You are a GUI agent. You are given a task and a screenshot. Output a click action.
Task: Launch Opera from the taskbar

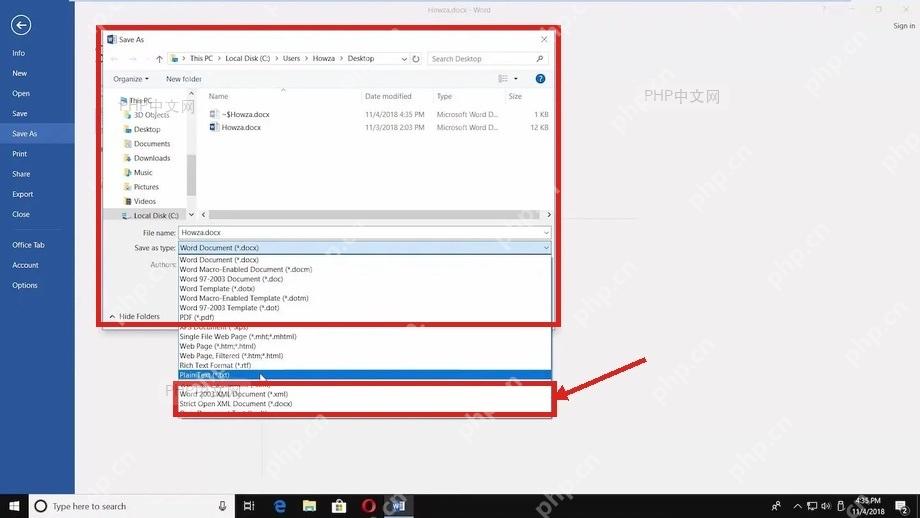click(x=368, y=506)
